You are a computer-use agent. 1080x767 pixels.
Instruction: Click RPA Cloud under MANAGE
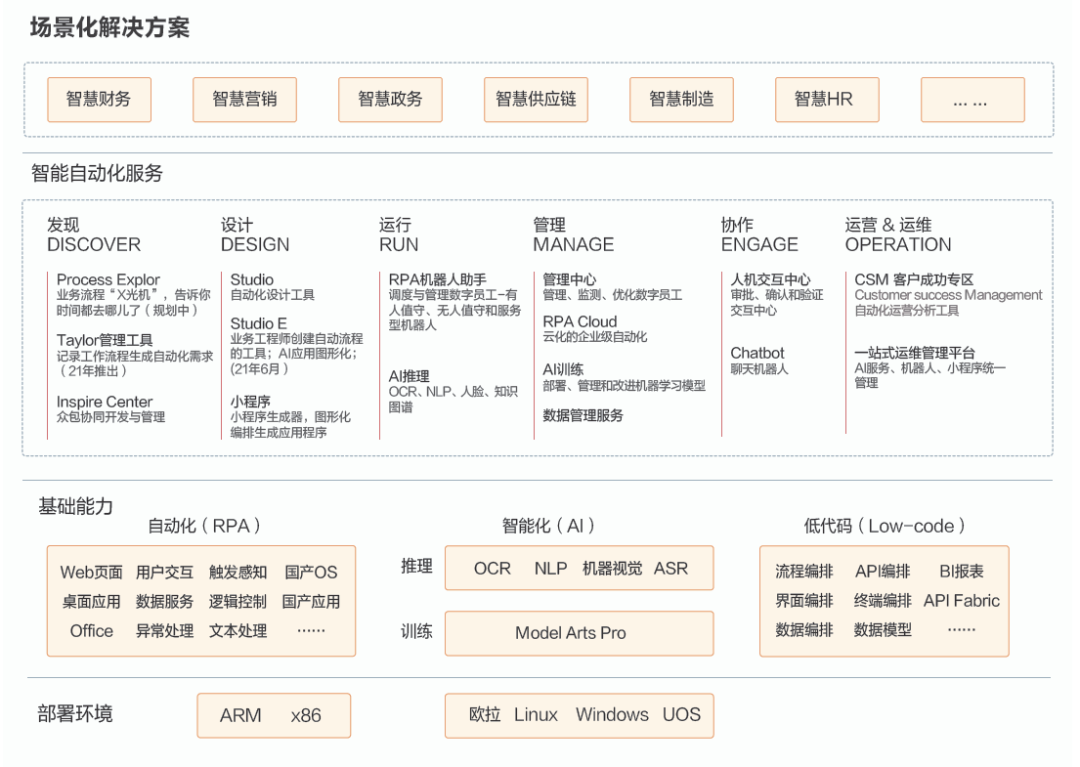(x=580, y=322)
